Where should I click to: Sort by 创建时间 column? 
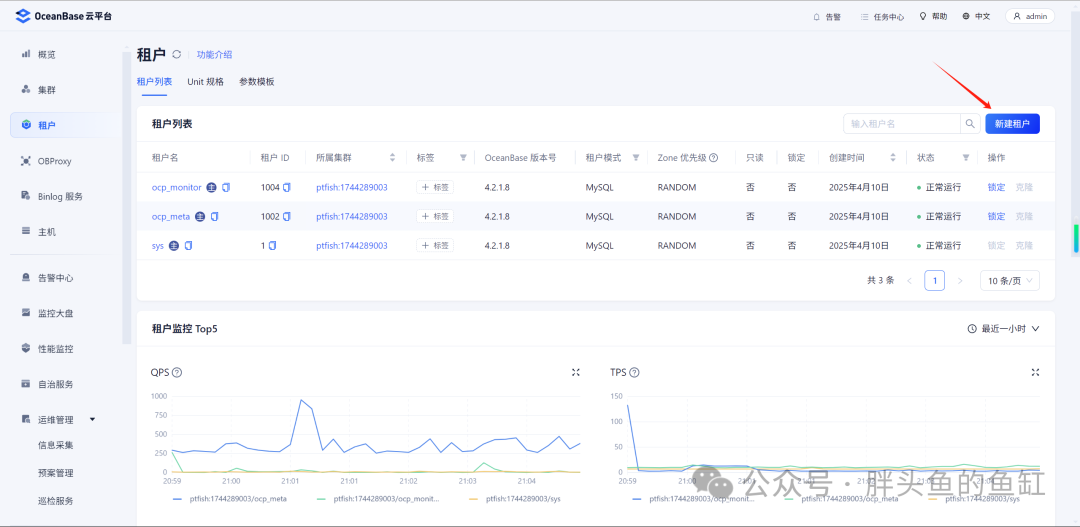(893, 158)
